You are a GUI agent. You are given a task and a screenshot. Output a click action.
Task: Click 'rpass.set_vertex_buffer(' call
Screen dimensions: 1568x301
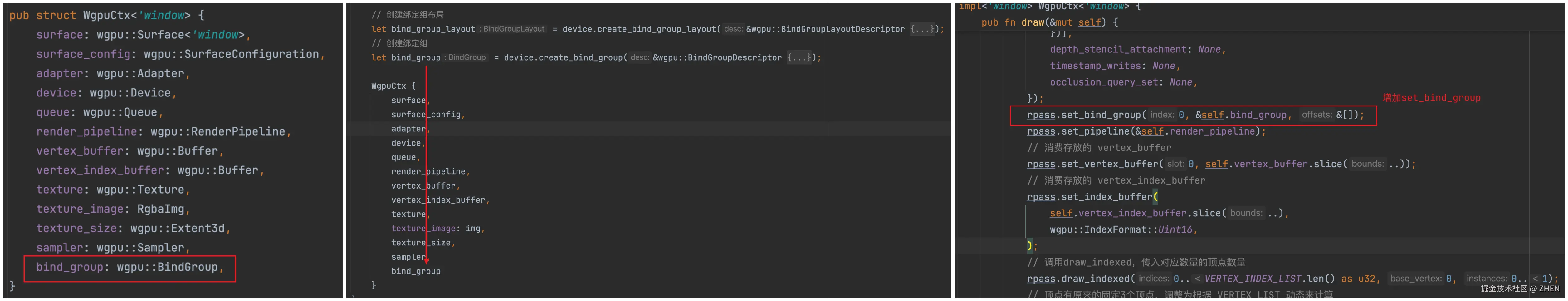1095,165
